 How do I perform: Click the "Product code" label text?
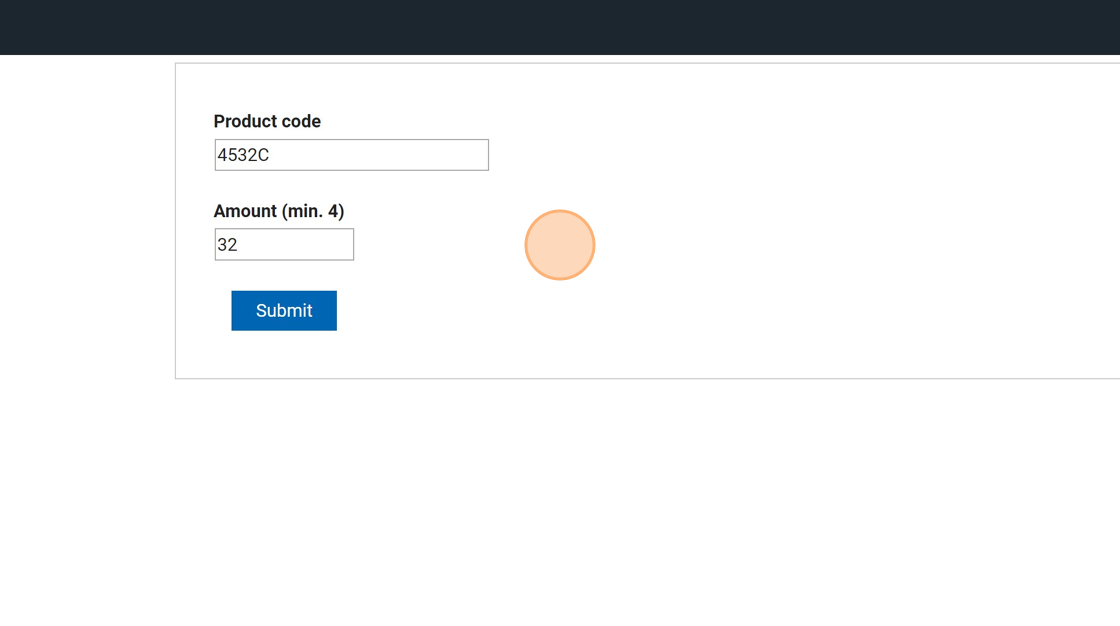click(267, 121)
